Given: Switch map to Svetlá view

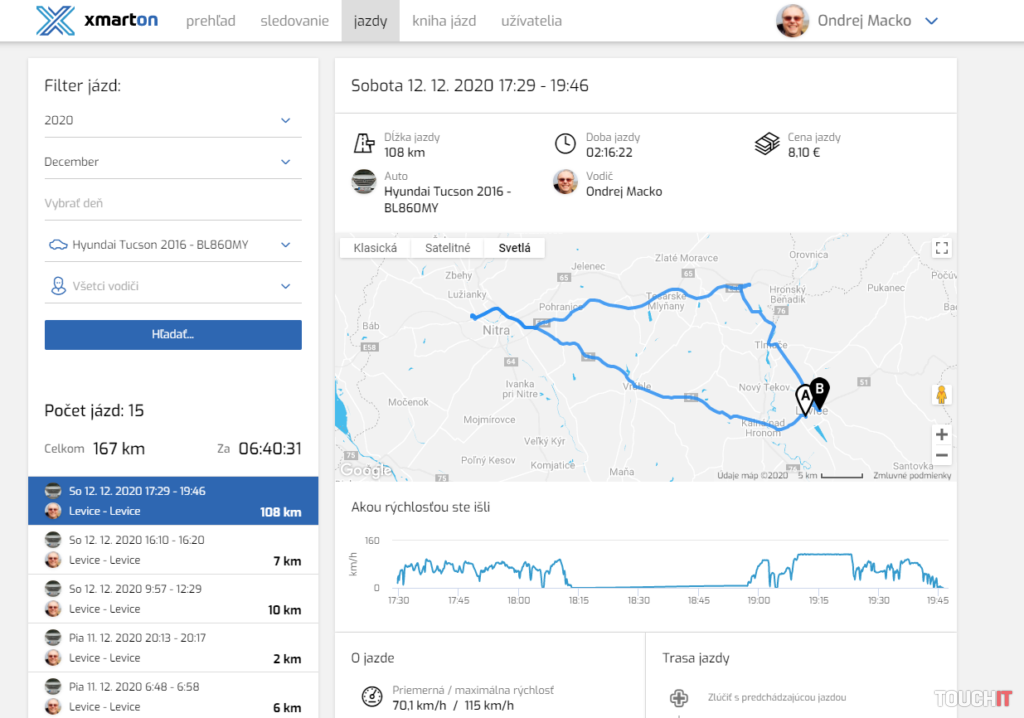Looking at the screenshot, I should pos(515,248).
